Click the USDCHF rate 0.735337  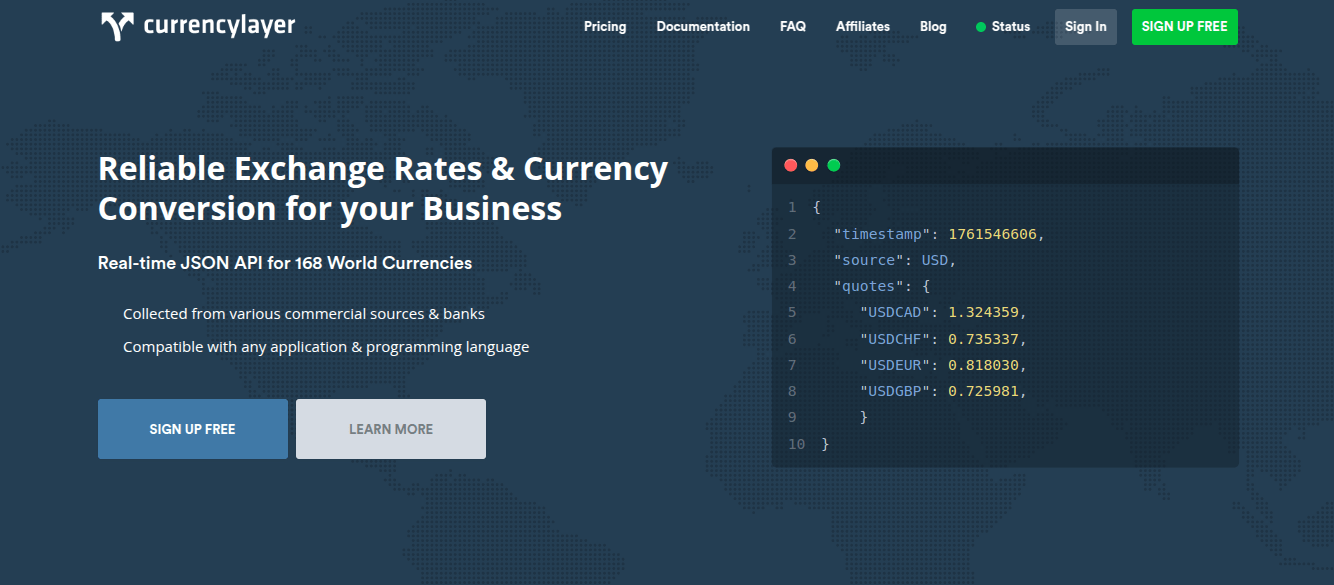coord(983,339)
